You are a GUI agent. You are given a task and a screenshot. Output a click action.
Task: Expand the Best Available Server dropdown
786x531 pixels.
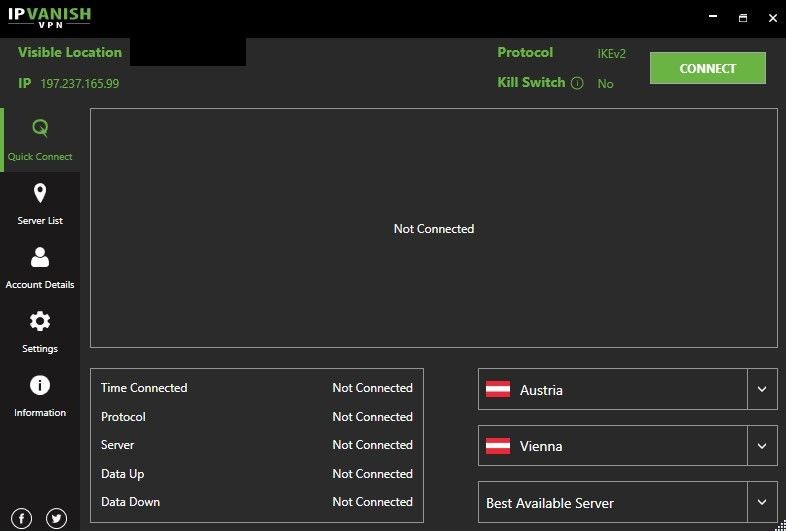click(761, 502)
